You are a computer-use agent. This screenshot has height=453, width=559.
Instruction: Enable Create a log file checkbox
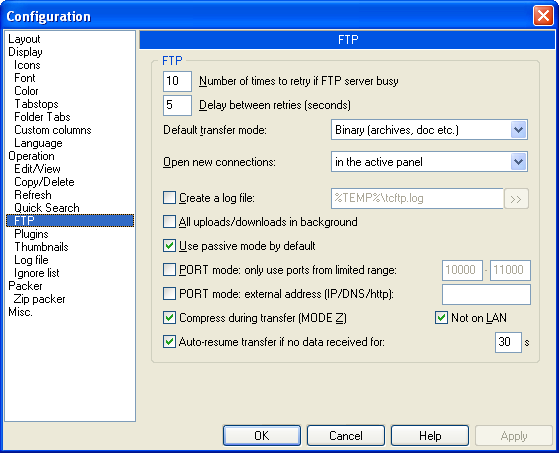[169, 198]
